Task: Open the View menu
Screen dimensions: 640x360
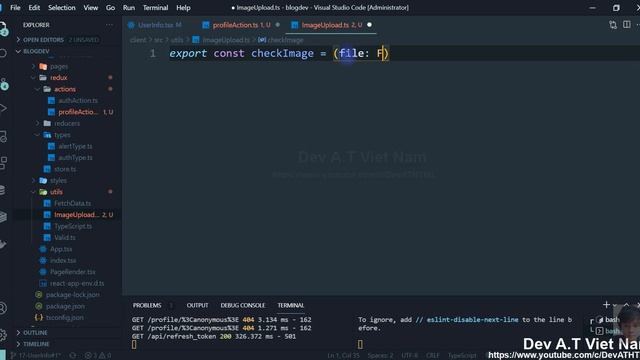Action: (91, 7)
